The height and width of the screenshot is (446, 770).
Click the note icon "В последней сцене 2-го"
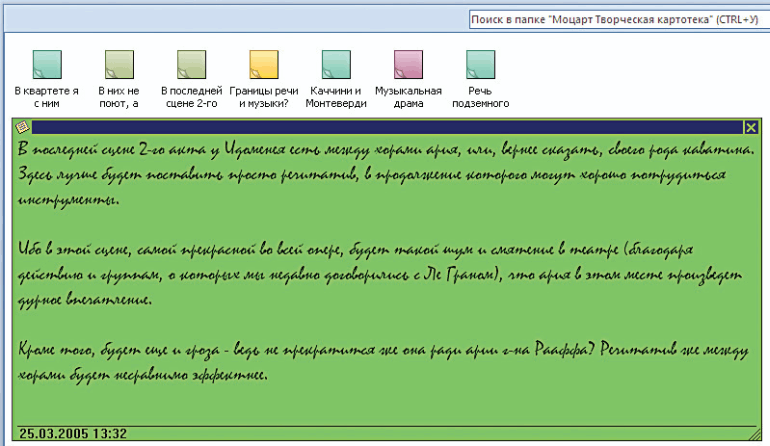pyautogui.click(x=192, y=64)
